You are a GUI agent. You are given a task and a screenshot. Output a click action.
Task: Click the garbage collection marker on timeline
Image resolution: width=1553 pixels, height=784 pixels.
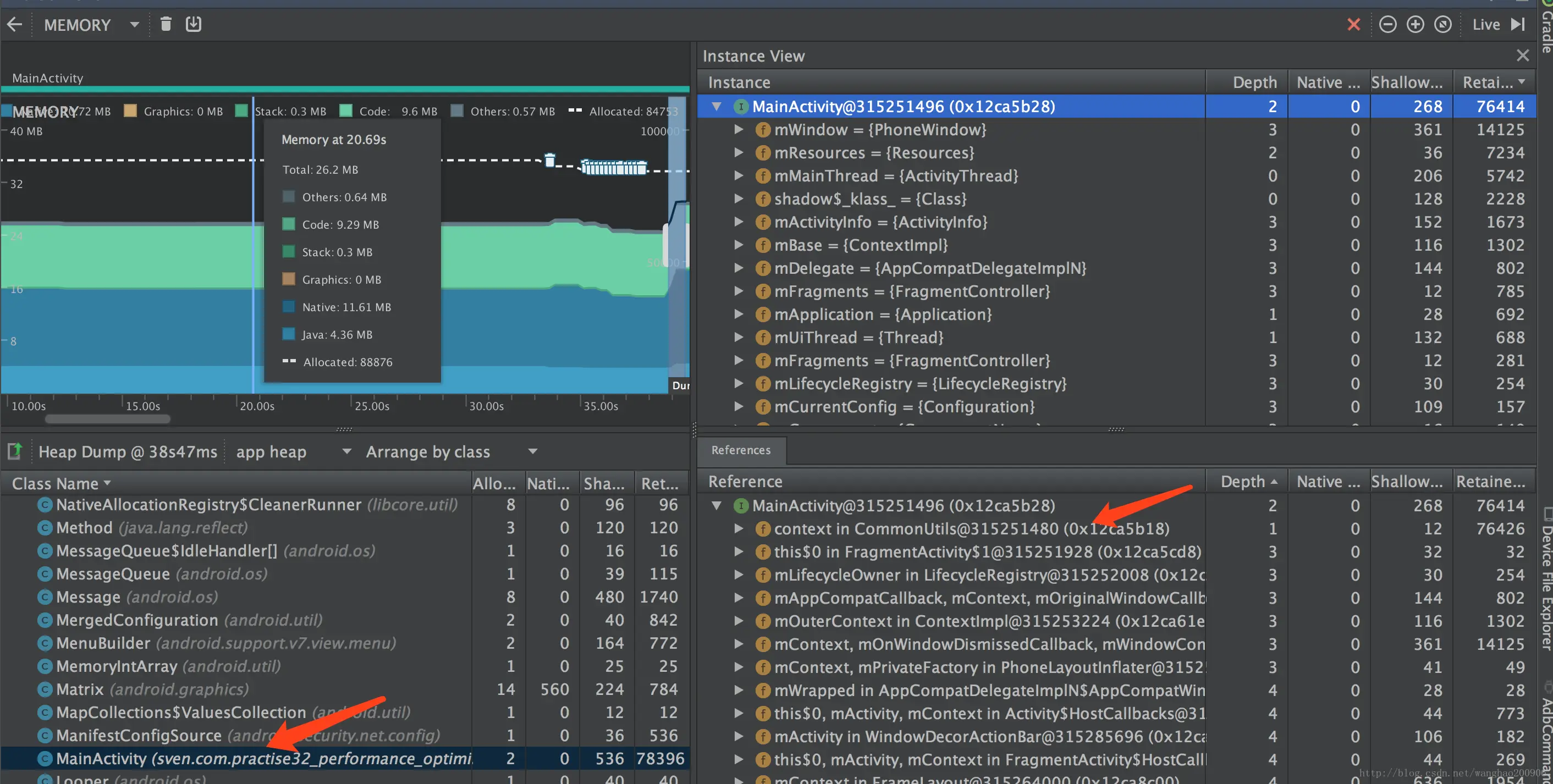[x=549, y=159]
